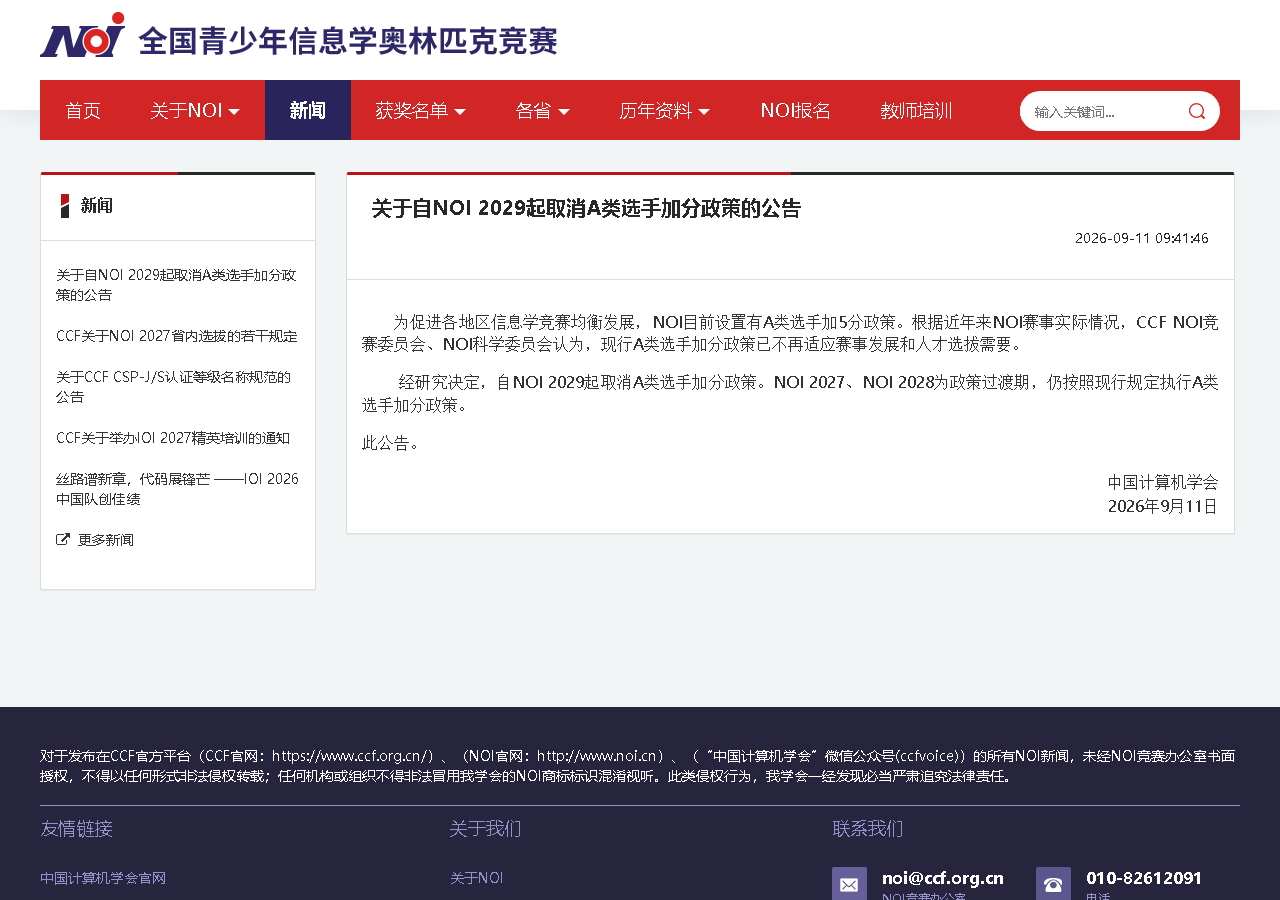Screen dimensions: 1280x900
Task: Click the 中国计算机学会 signature line
Action: (x=1163, y=482)
